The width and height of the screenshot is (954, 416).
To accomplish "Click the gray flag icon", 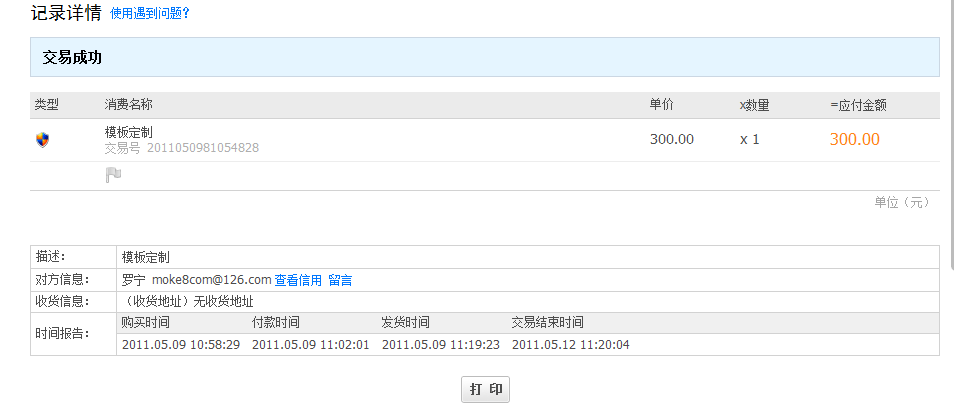I will click(x=113, y=176).
